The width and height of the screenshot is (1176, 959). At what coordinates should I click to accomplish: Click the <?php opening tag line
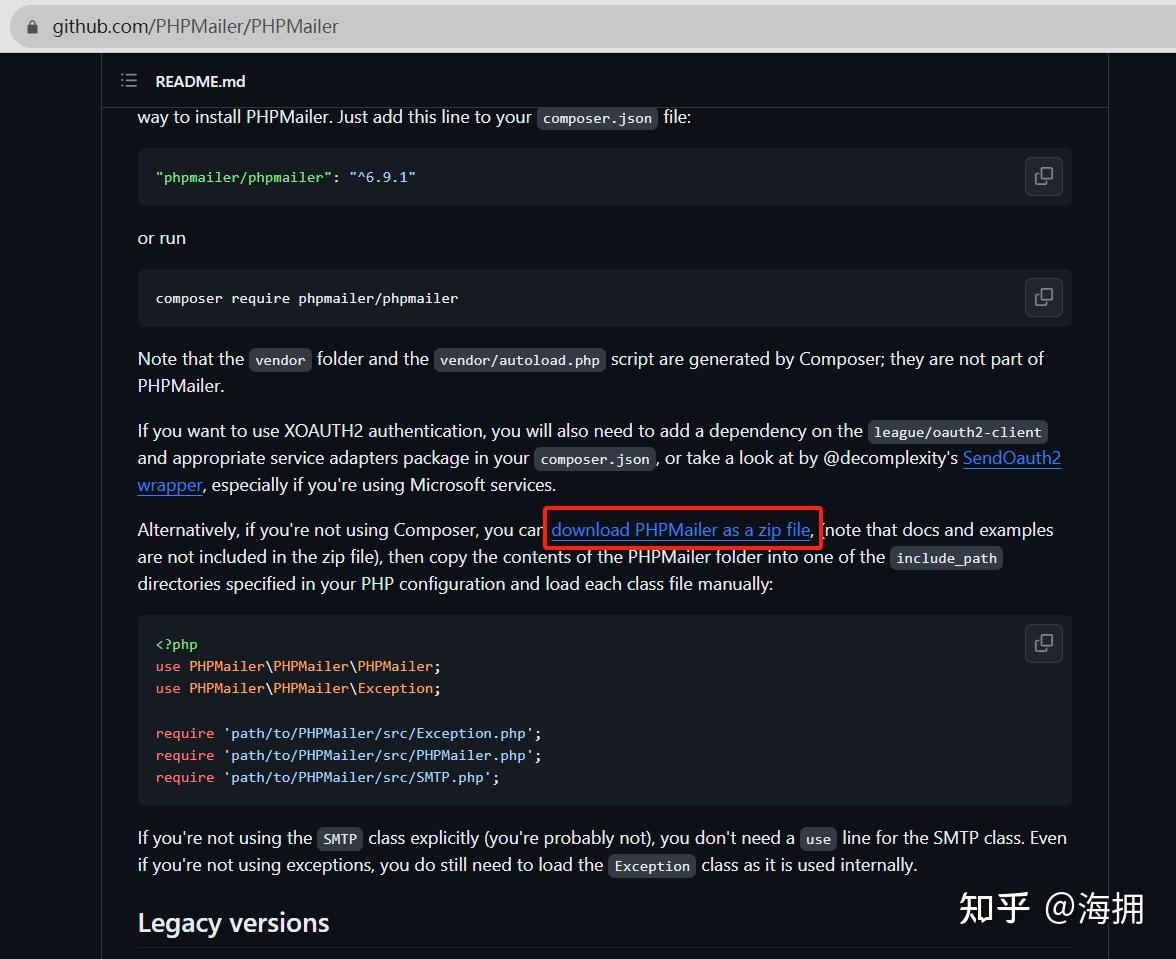(x=176, y=644)
